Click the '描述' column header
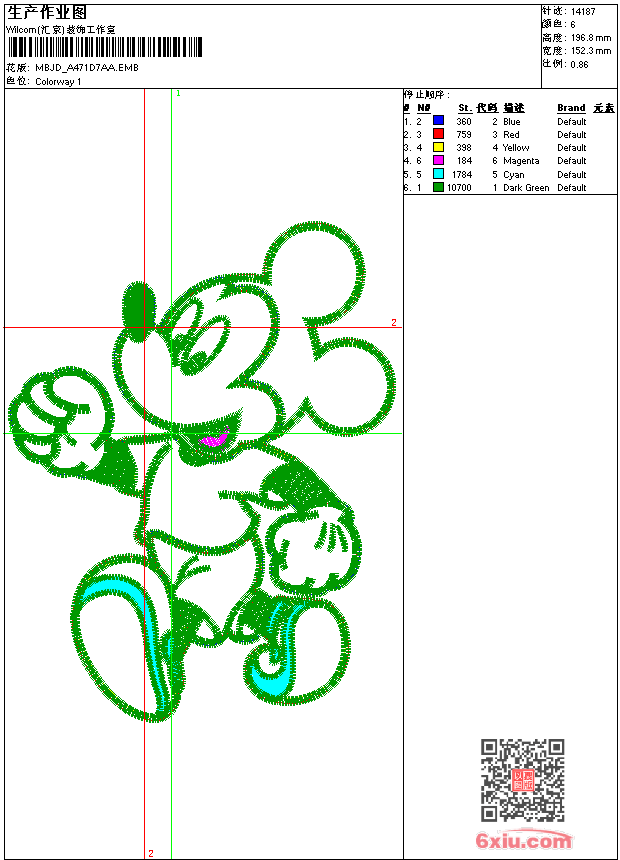Screen dimensions: 620x860 coord(514,108)
